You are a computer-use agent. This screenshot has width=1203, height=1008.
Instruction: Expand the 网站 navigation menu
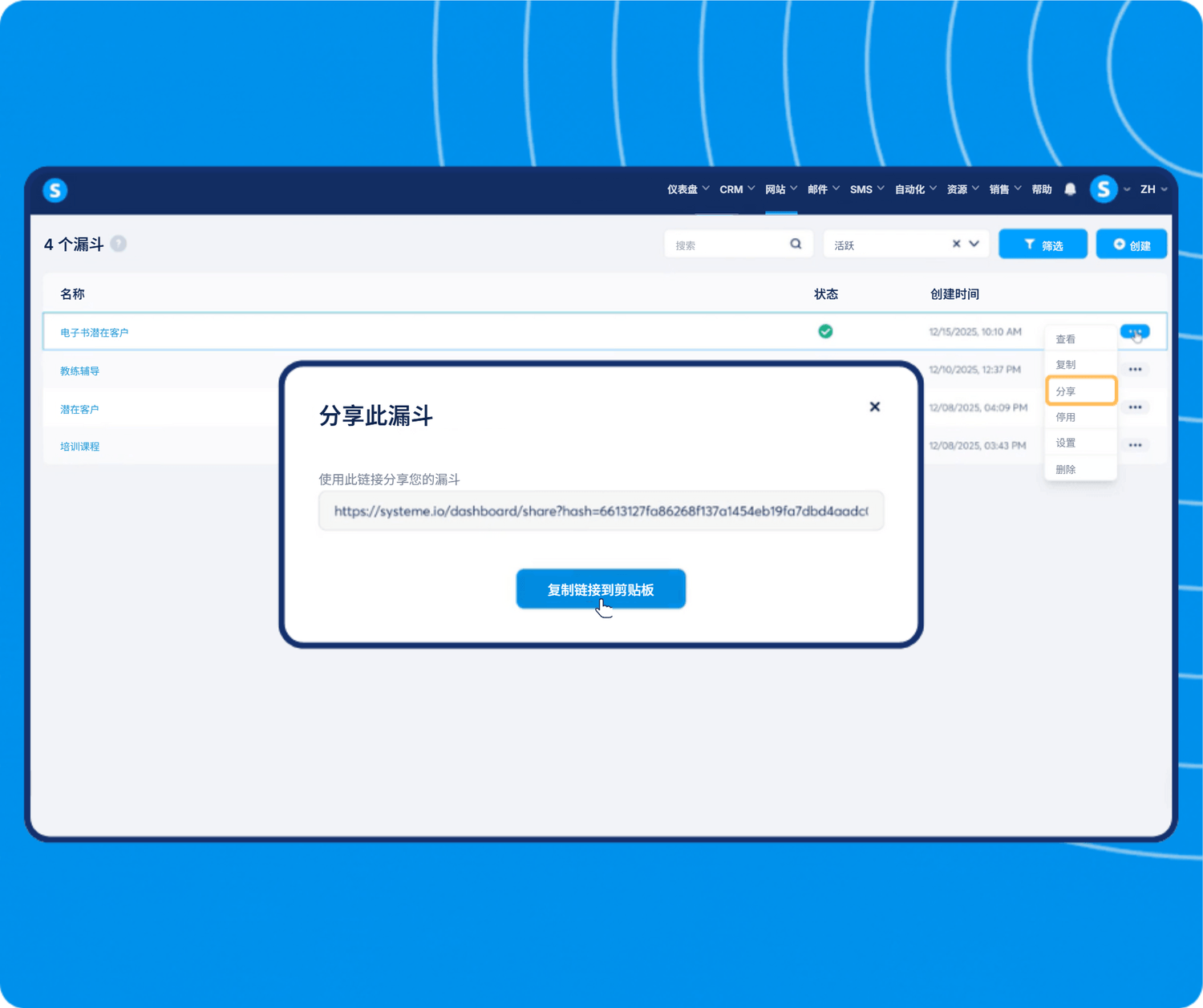pyautogui.click(x=781, y=189)
